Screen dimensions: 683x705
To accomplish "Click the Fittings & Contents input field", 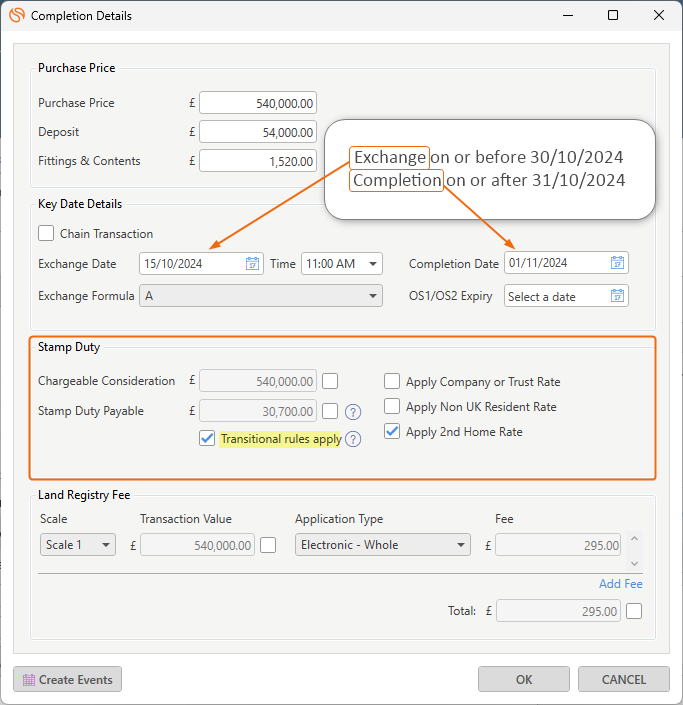I will [258, 161].
